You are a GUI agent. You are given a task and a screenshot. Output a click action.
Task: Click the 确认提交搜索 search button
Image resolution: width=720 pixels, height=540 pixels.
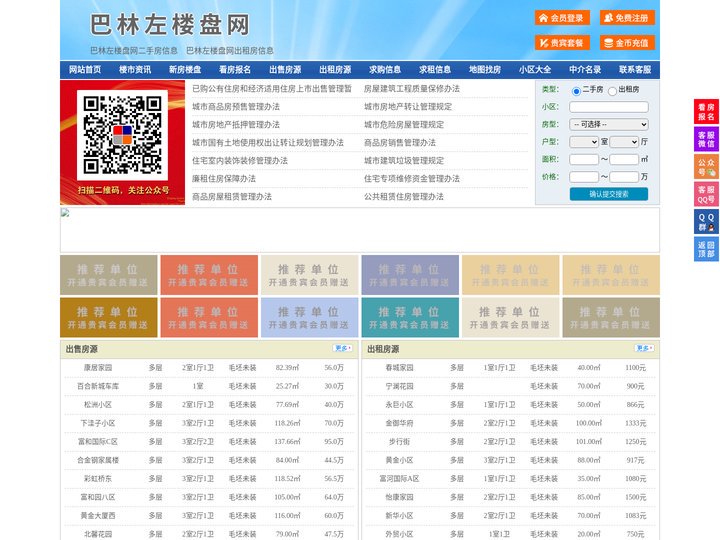coord(609,194)
